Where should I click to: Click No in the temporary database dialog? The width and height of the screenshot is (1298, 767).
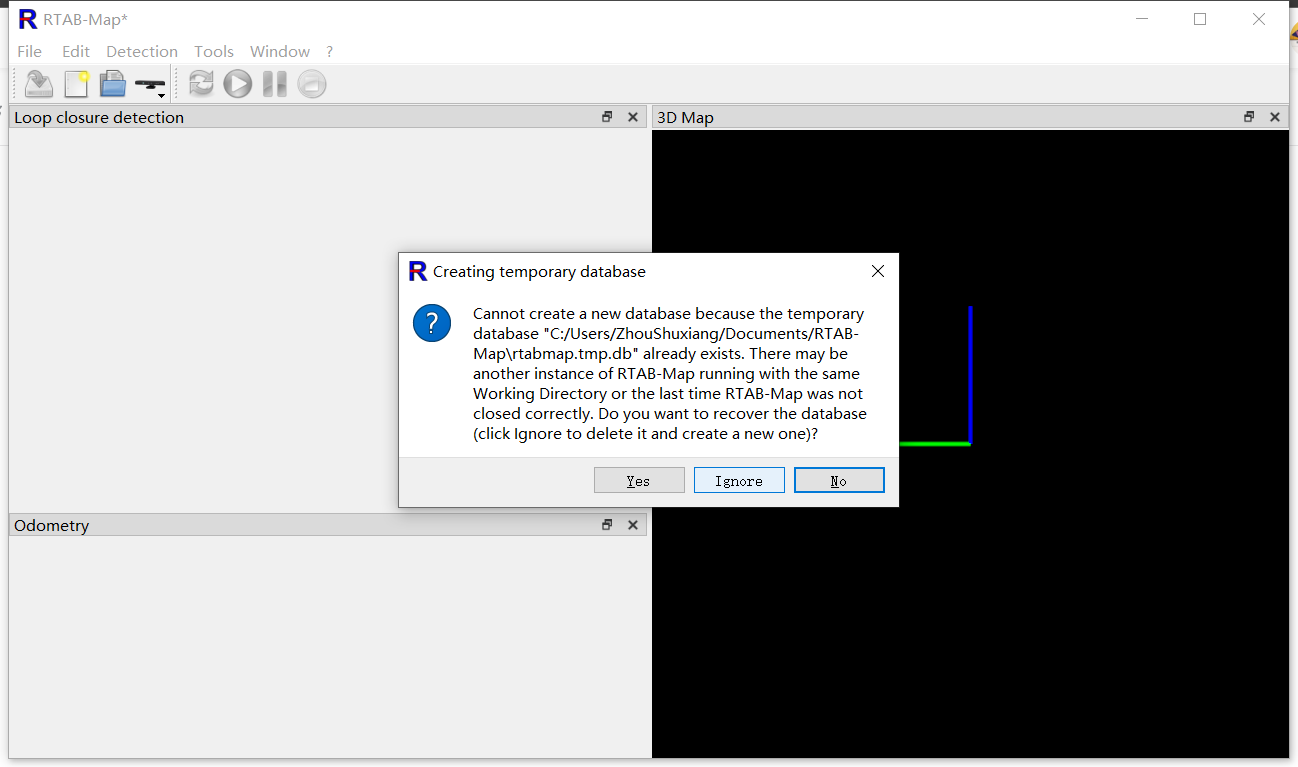tap(839, 480)
